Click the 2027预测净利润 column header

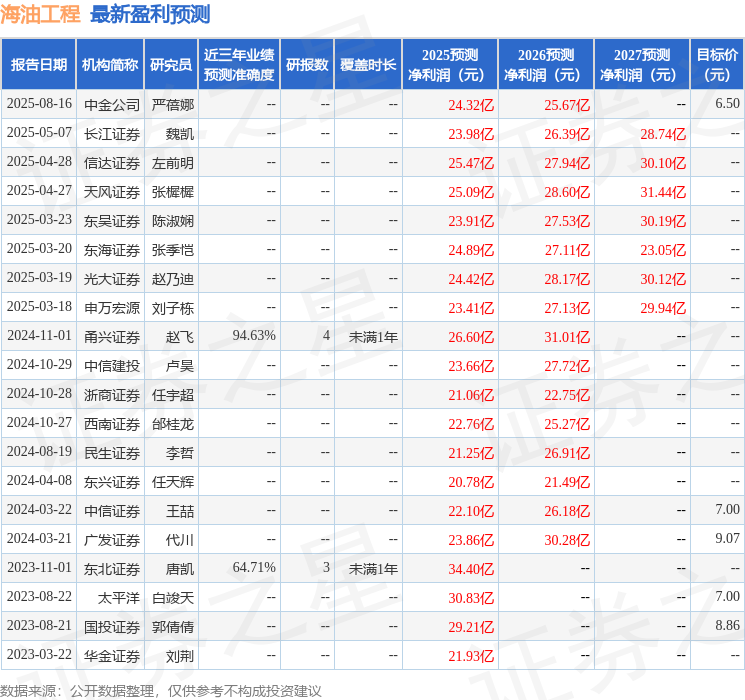point(641,65)
